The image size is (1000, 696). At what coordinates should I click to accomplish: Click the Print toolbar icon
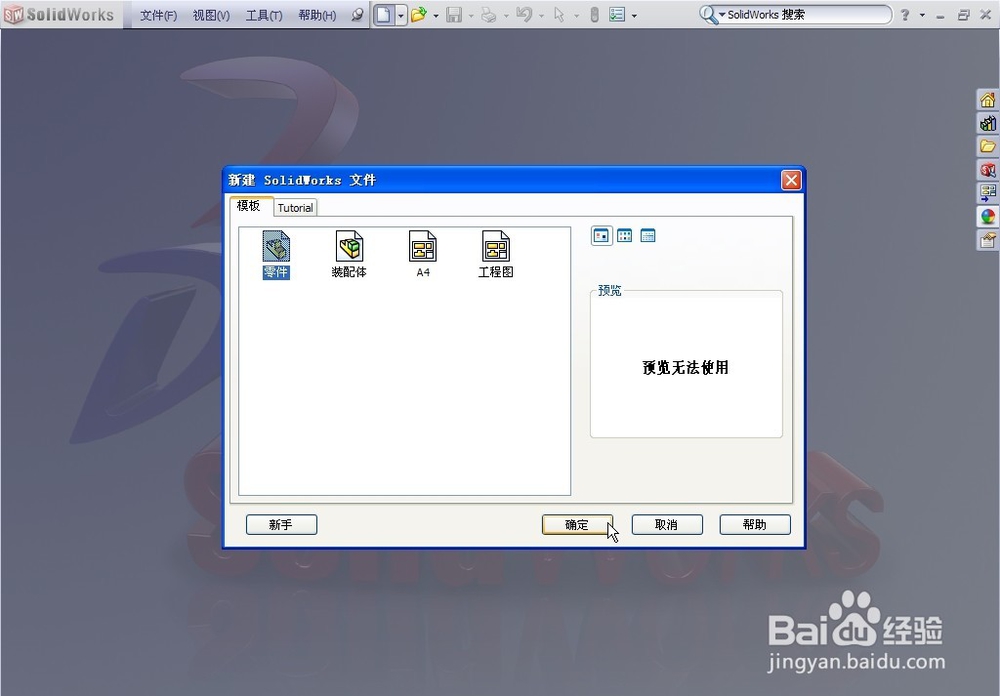489,15
